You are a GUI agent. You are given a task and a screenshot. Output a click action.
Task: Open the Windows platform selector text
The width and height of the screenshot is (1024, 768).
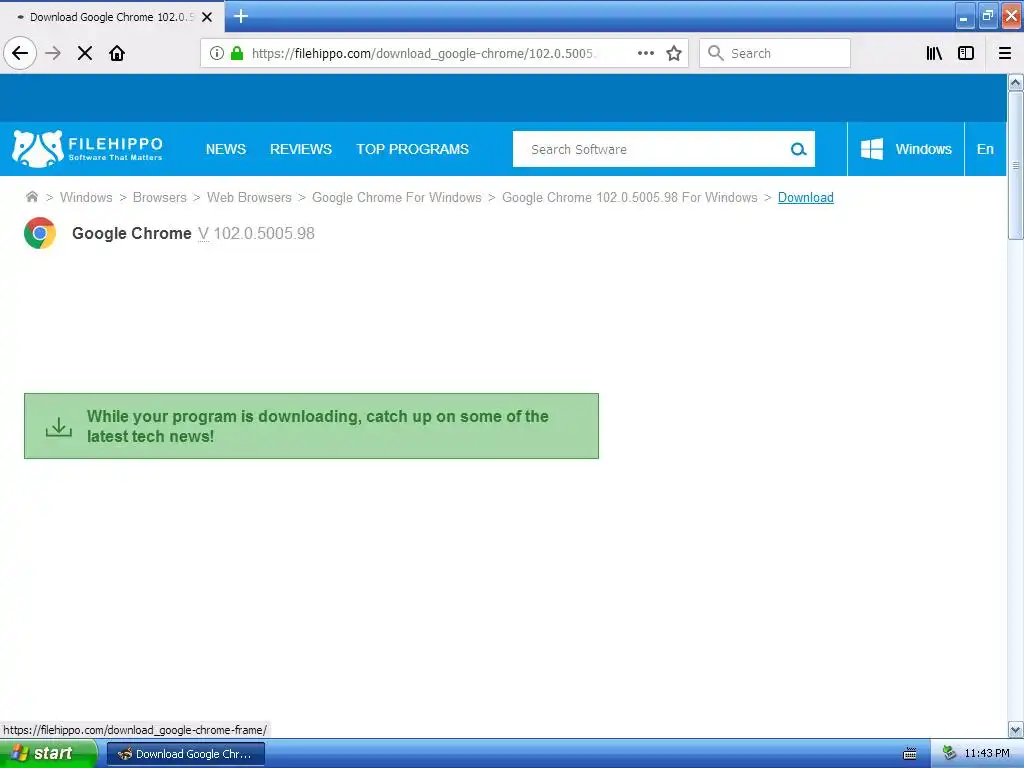pos(923,149)
